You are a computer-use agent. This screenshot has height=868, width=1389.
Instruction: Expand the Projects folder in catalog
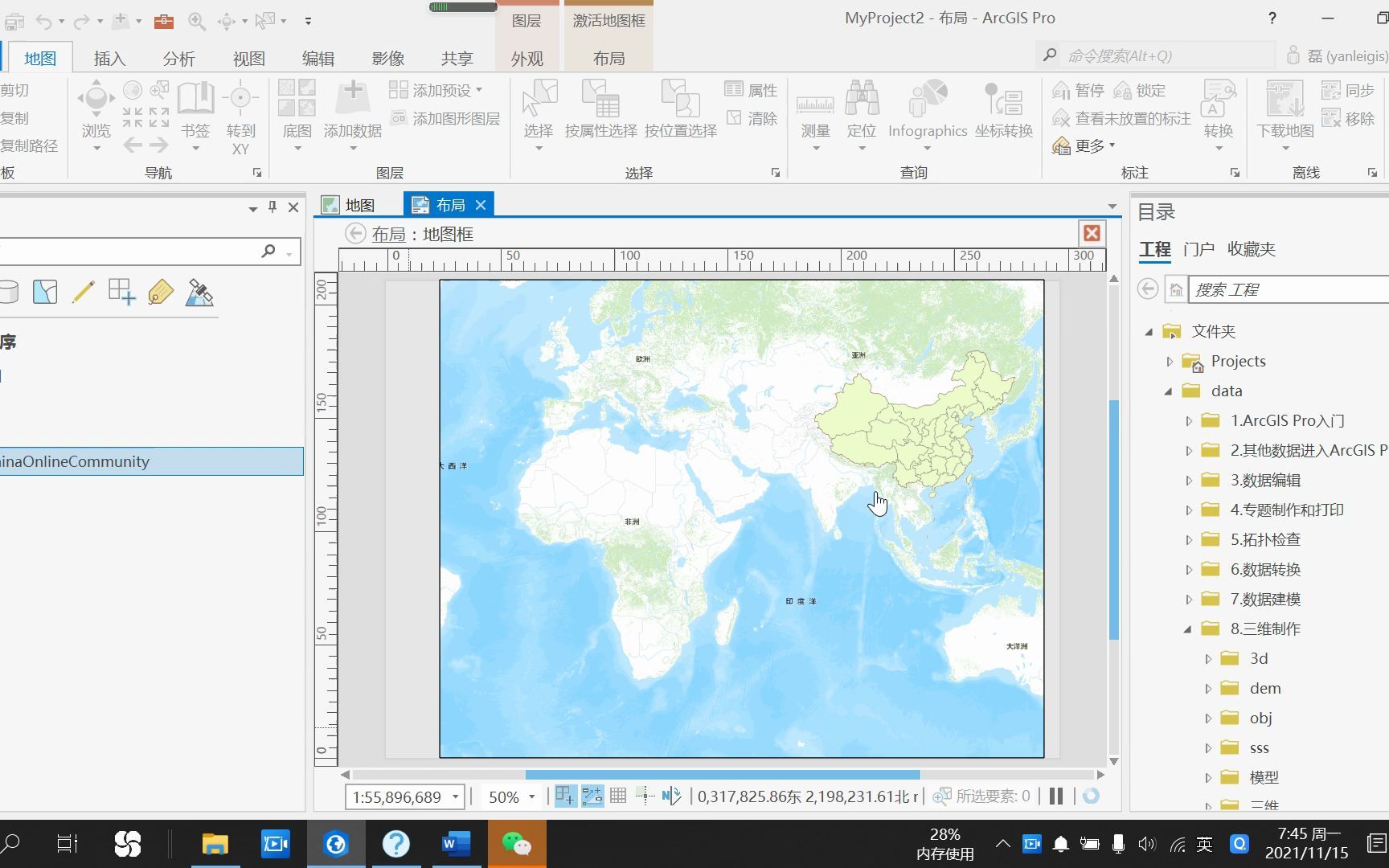(x=1170, y=361)
